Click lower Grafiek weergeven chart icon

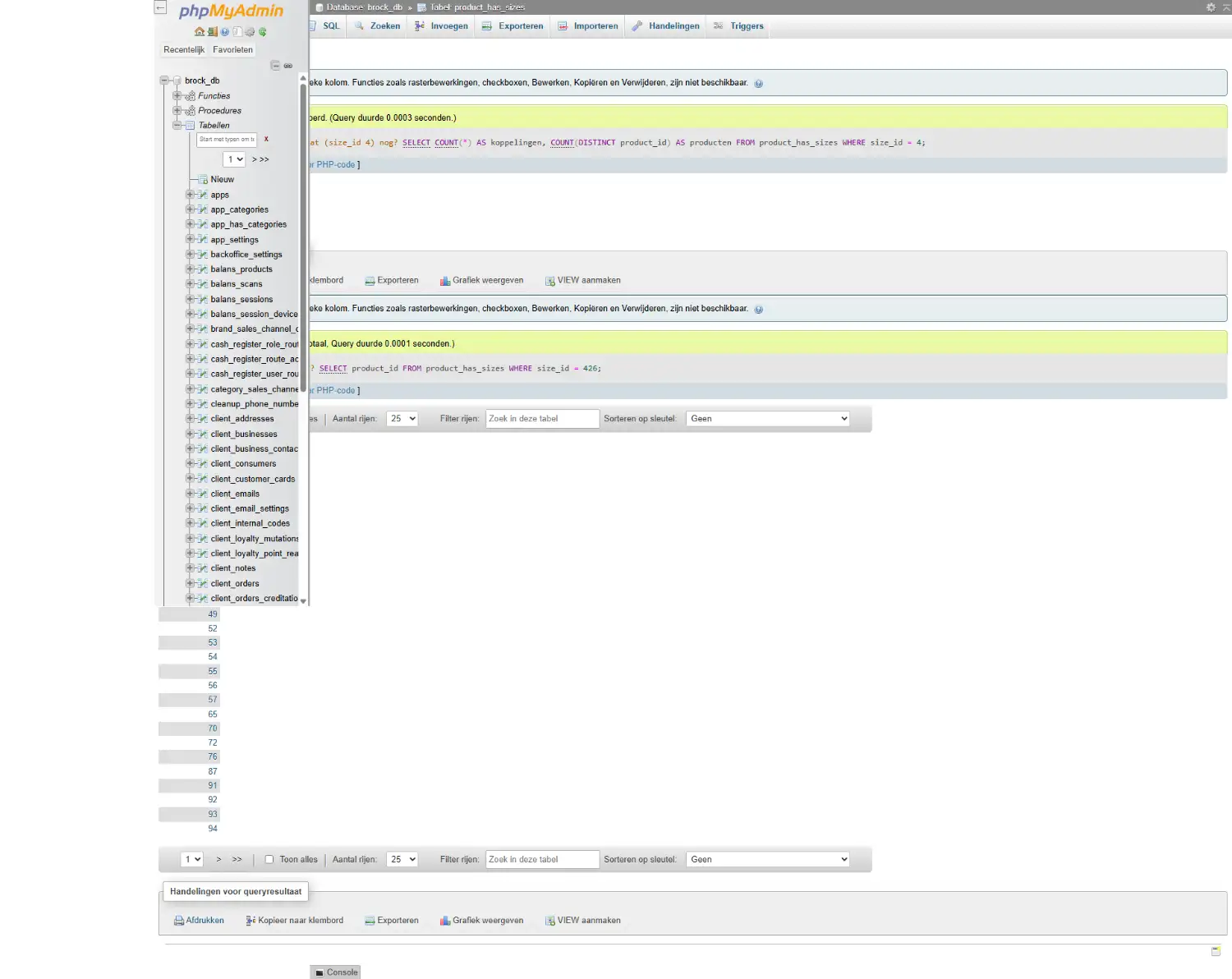pyautogui.click(x=445, y=921)
